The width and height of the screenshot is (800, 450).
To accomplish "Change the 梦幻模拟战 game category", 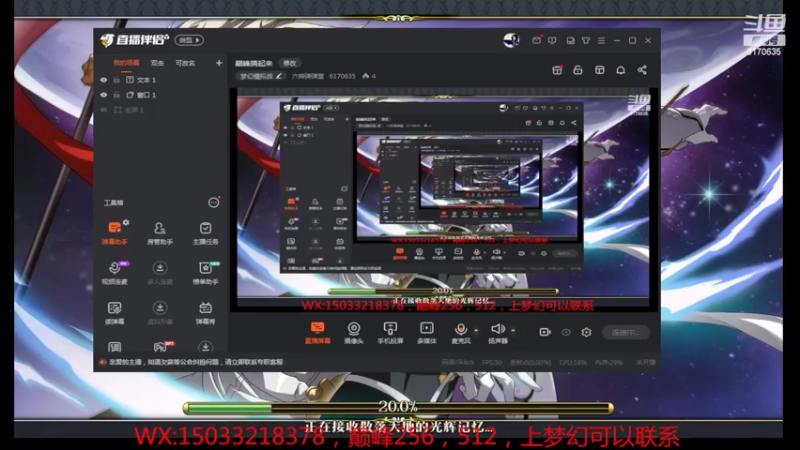I will (x=260, y=76).
